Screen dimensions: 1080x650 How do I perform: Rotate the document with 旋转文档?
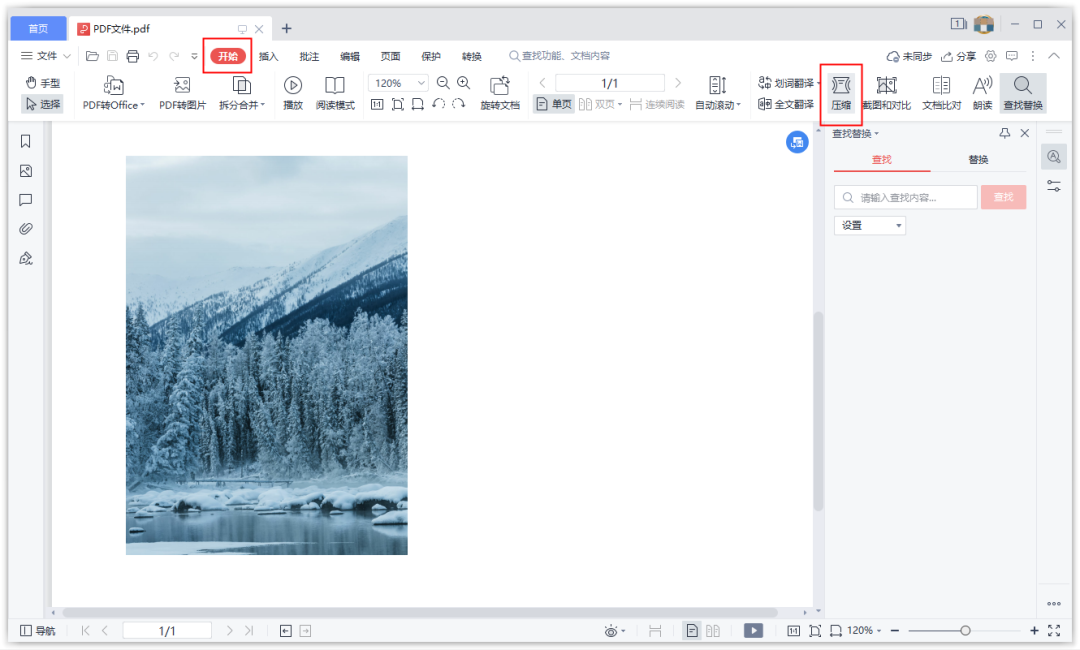point(499,92)
